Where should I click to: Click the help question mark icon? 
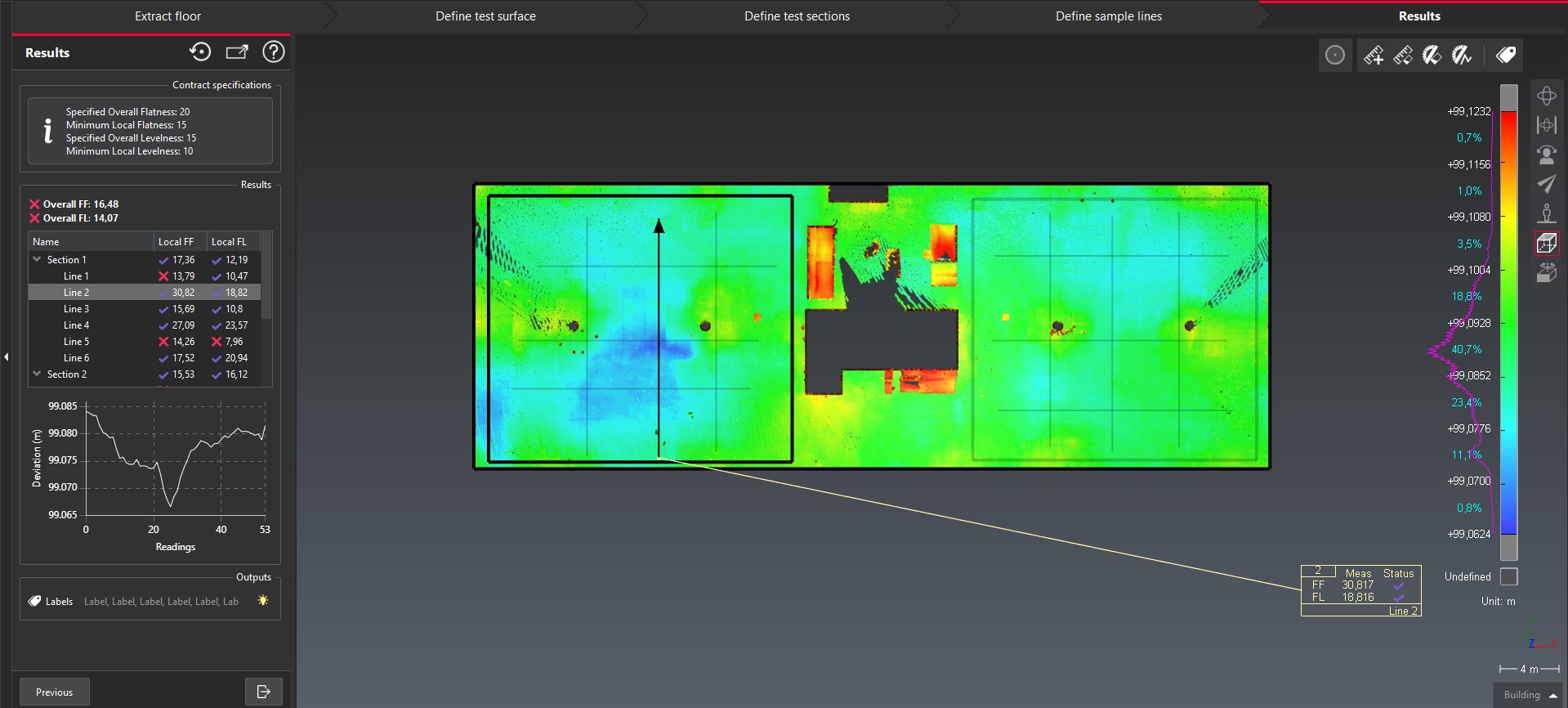[x=273, y=52]
